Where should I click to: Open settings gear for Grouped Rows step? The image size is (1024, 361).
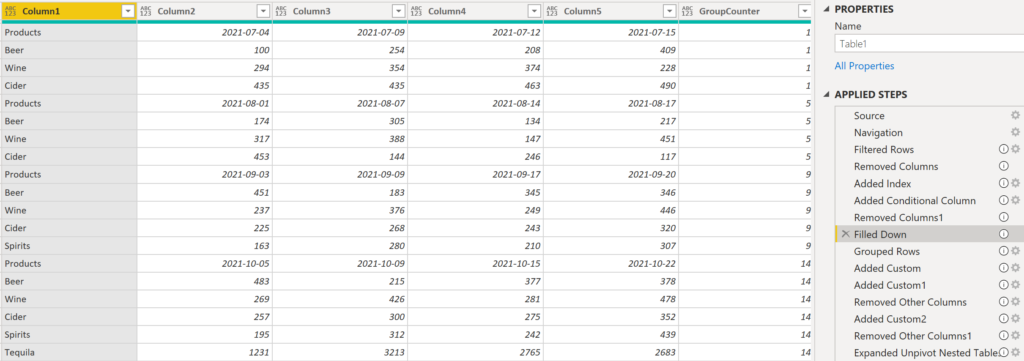[x=1016, y=251]
